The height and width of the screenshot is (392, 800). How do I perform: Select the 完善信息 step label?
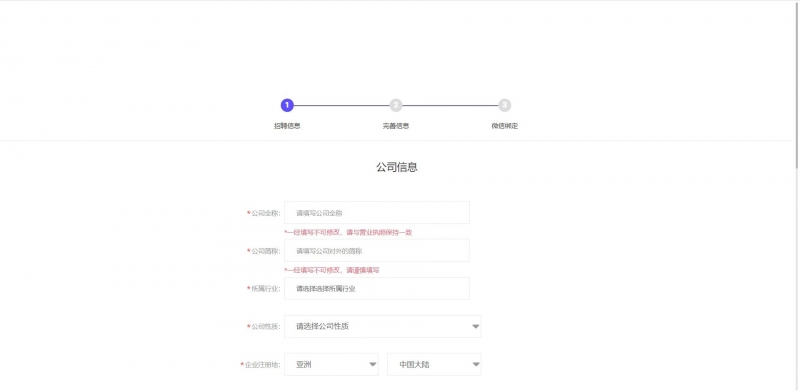(x=396, y=126)
